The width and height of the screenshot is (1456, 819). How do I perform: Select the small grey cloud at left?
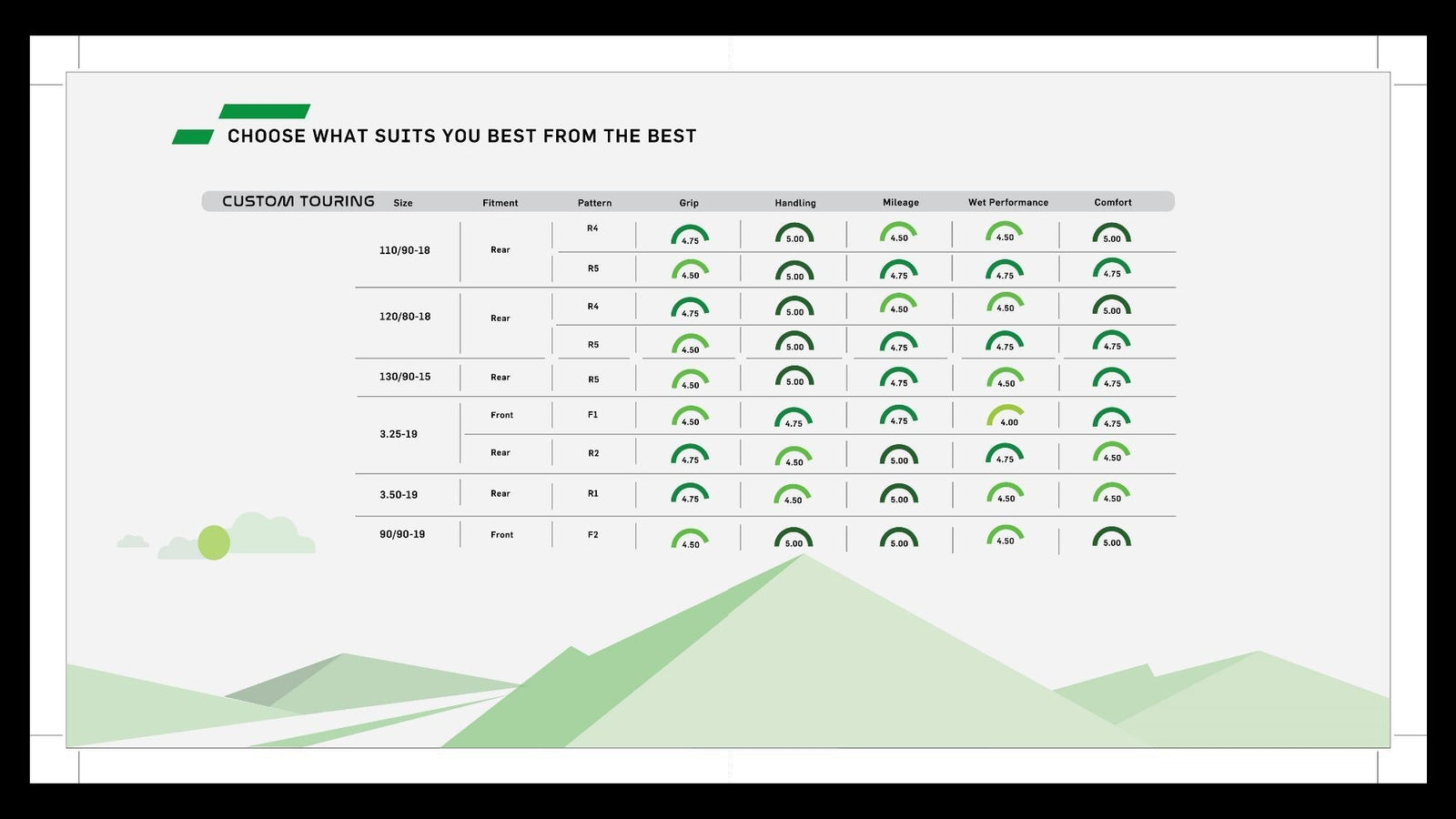tap(133, 541)
